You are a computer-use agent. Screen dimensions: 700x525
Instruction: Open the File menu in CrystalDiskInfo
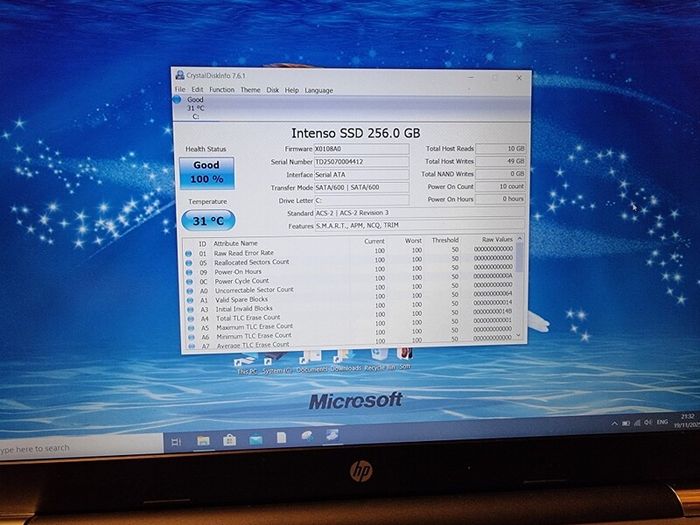(180, 89)
